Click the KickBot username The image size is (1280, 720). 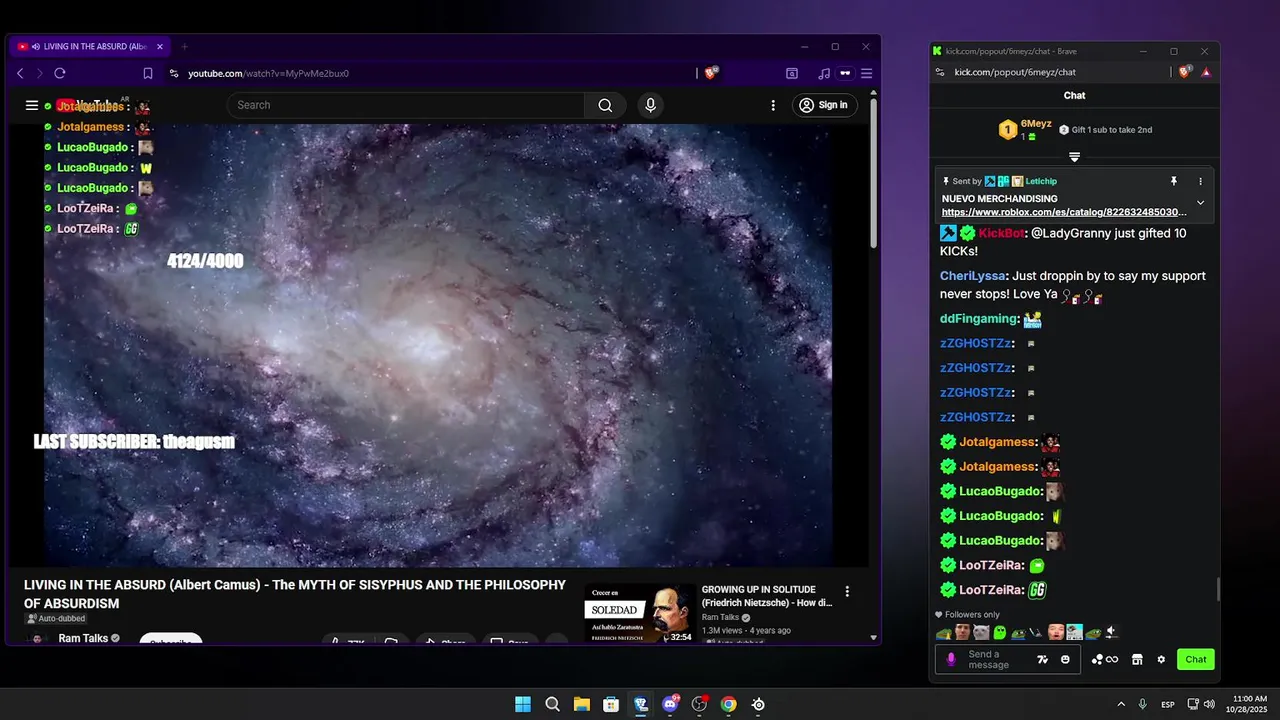click(x=1001, y=233)
